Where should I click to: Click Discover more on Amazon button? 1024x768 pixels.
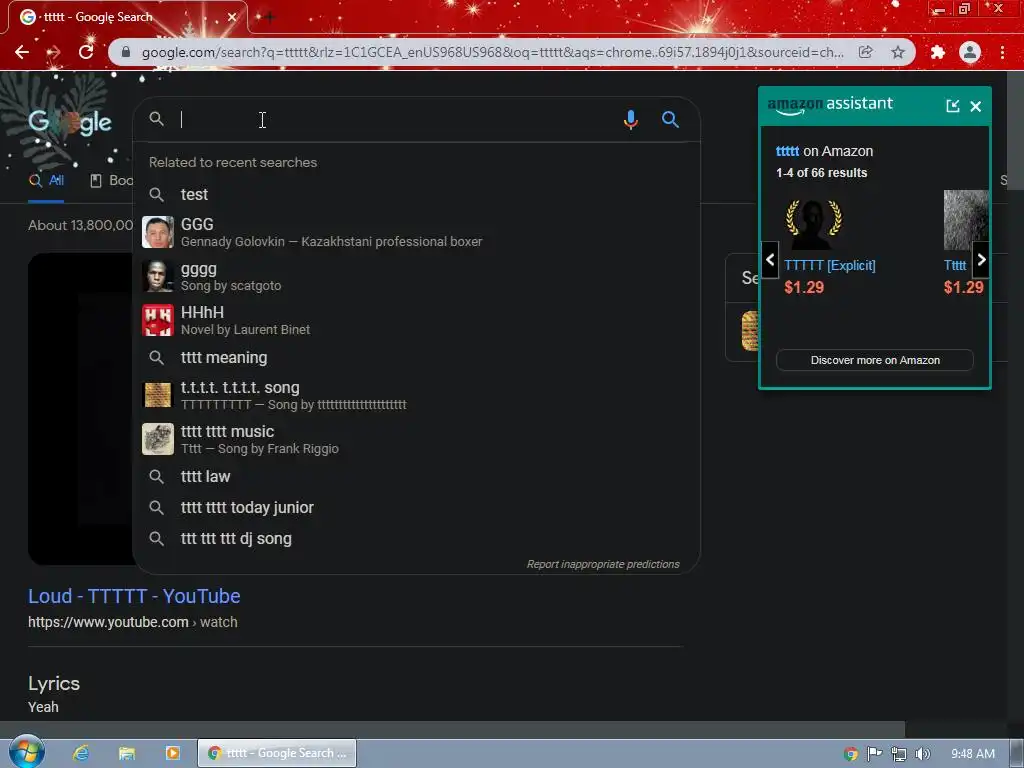click(874, 360)
